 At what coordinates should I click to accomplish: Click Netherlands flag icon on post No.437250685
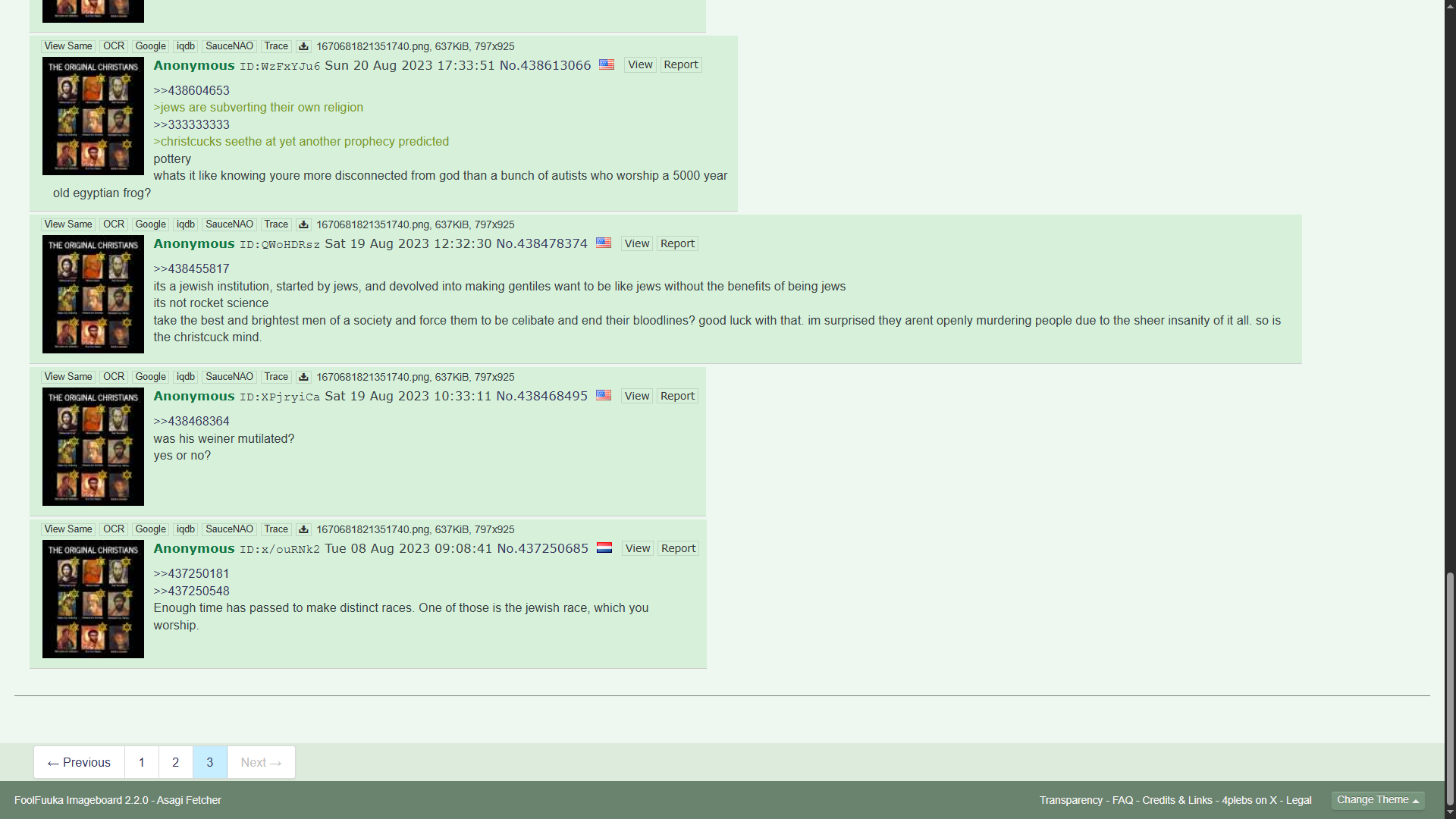(x=604, y=548)
